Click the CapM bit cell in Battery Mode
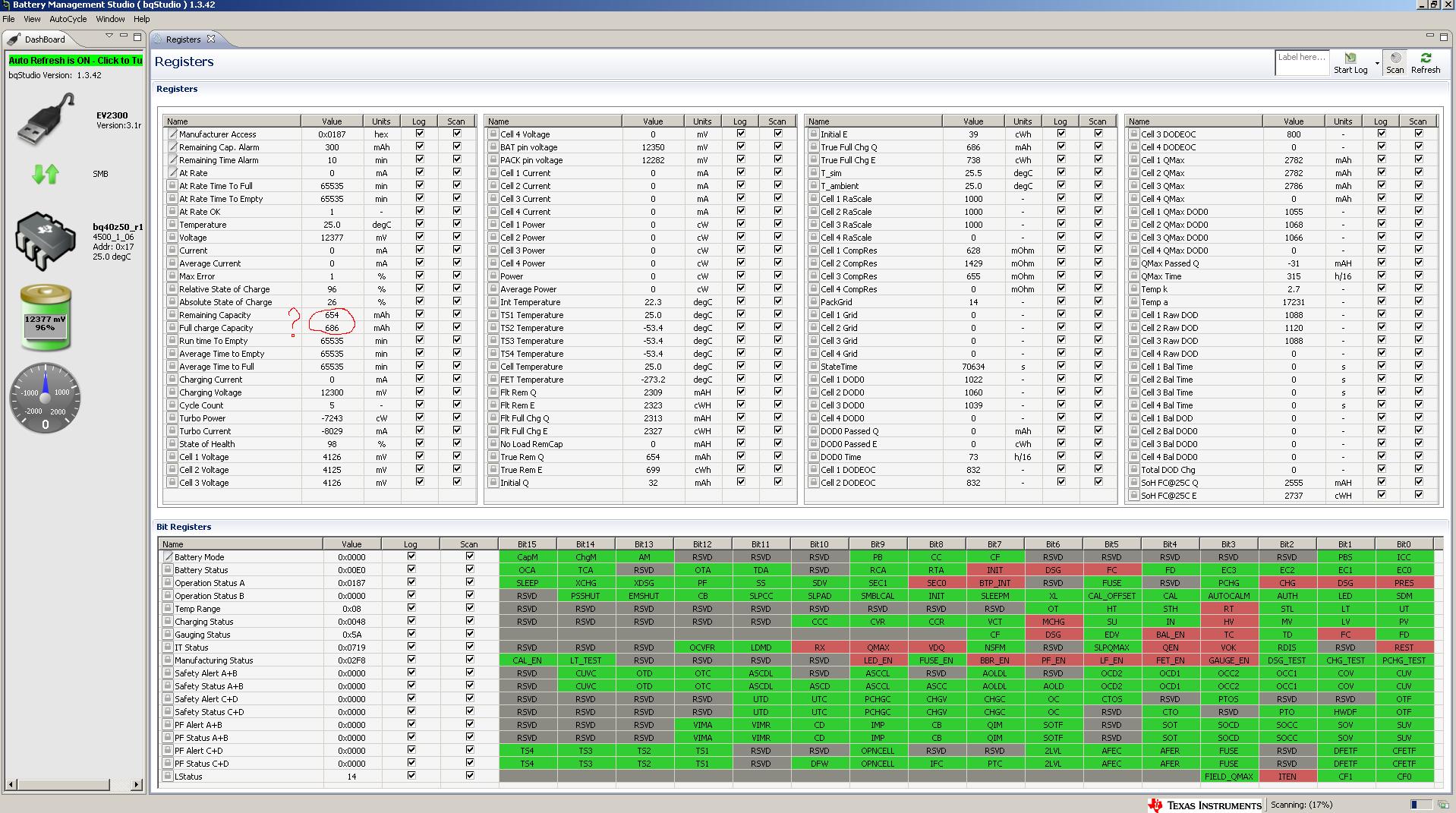The height and width of the screenshot is (813, 1456). [527, 556]
